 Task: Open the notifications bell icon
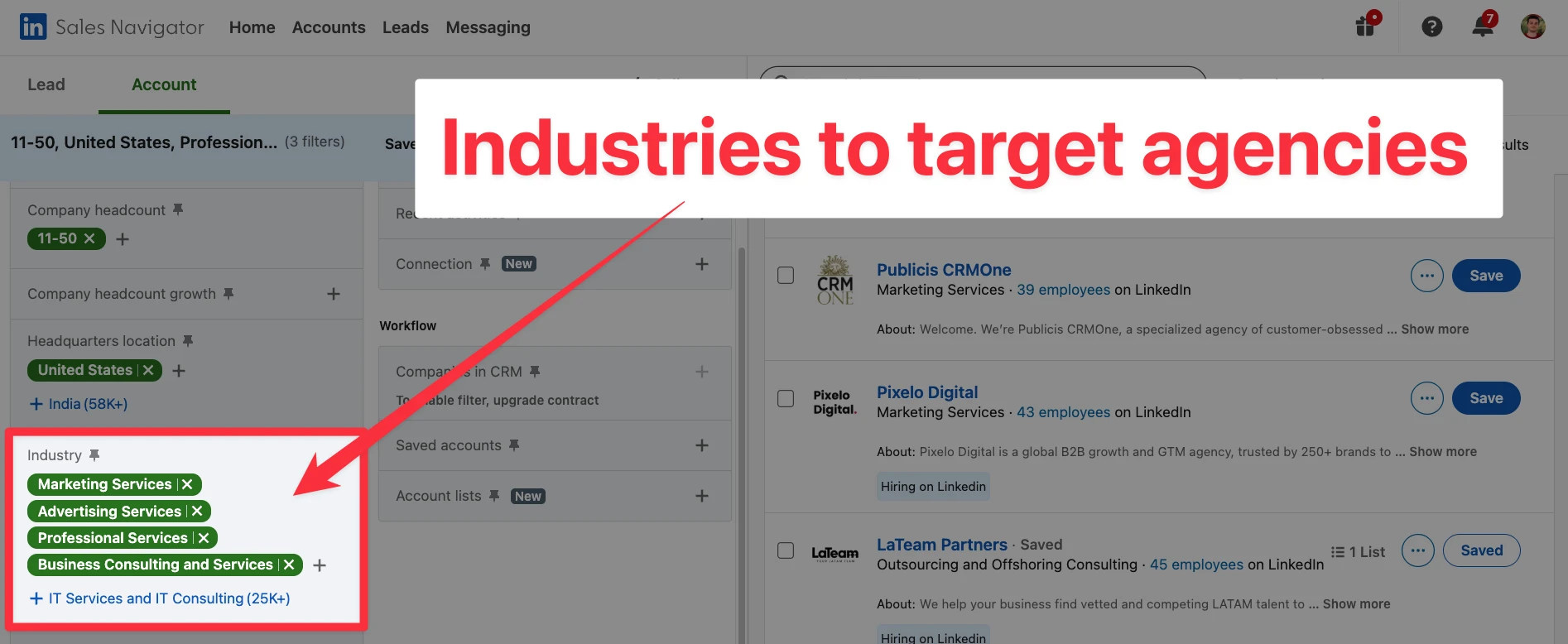(x=1484, y=25)
